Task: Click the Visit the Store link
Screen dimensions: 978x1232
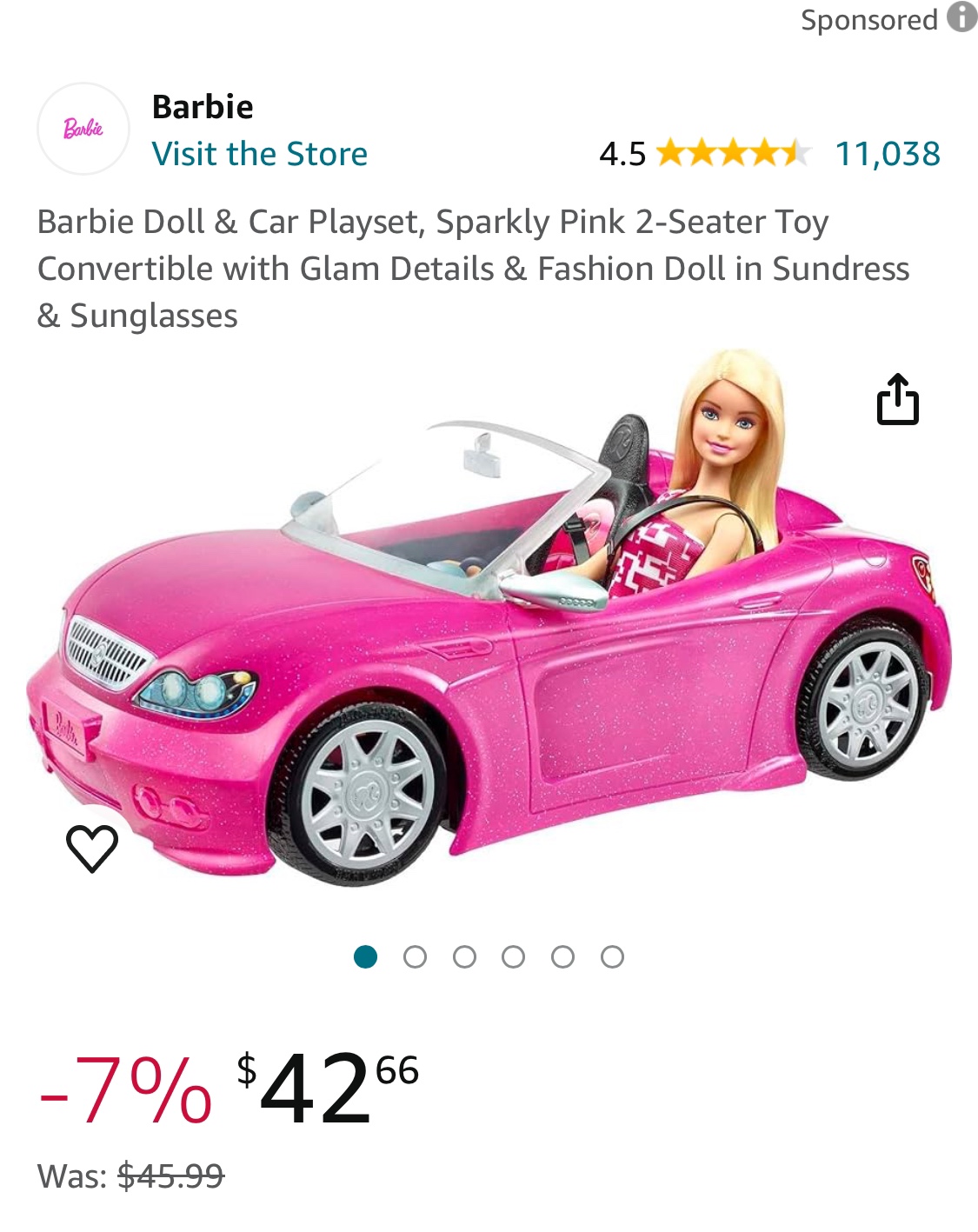Action: coord(260,154)
